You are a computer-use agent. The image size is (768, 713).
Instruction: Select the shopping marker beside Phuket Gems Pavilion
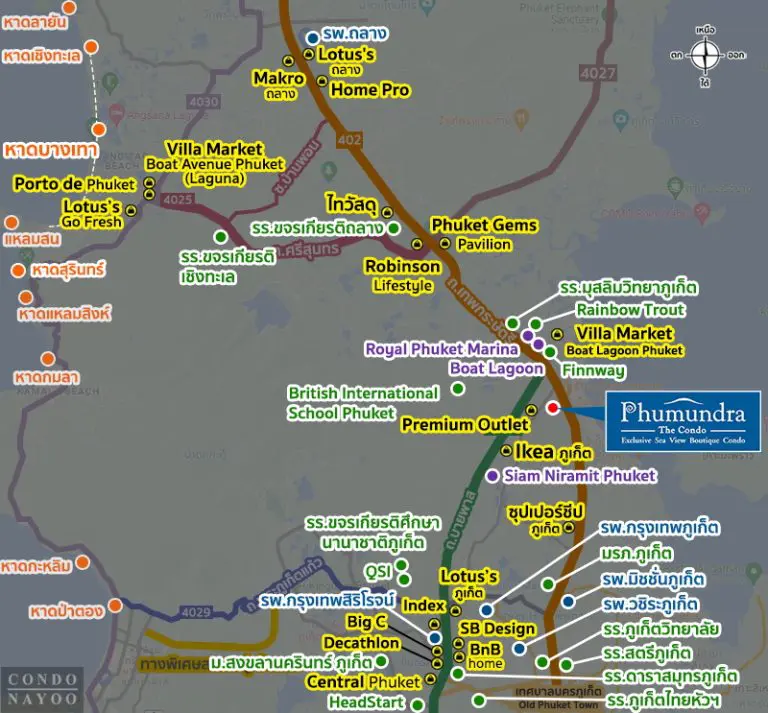click(x=445, y=242)
